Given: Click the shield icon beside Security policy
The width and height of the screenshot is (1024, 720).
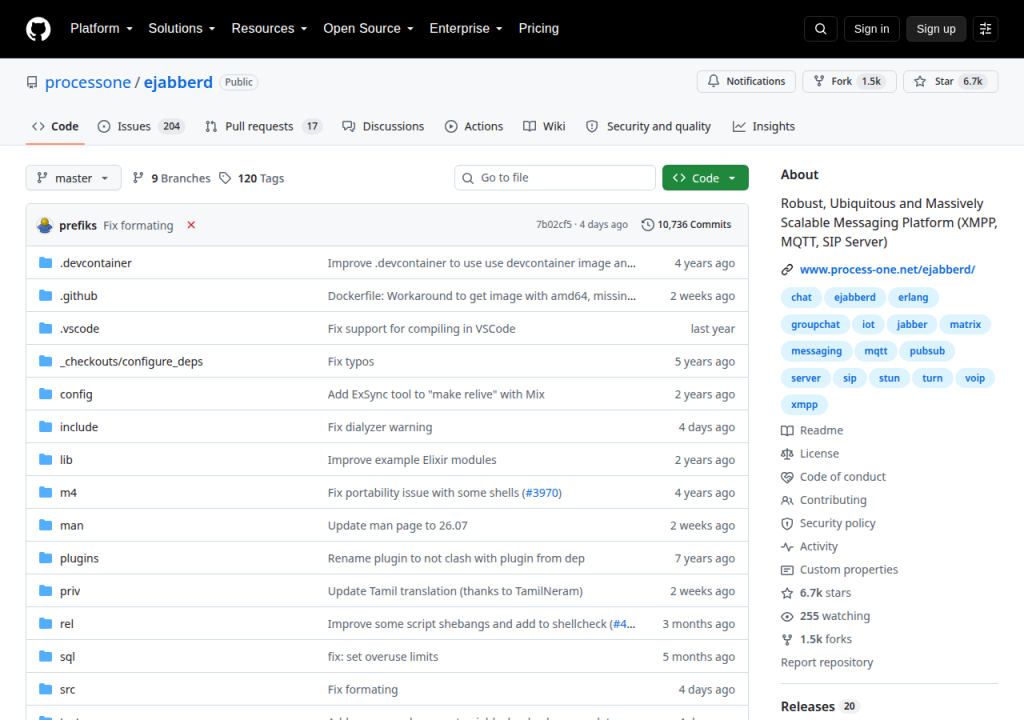Looking at the screenshot, I should click(x=787, y=523).
